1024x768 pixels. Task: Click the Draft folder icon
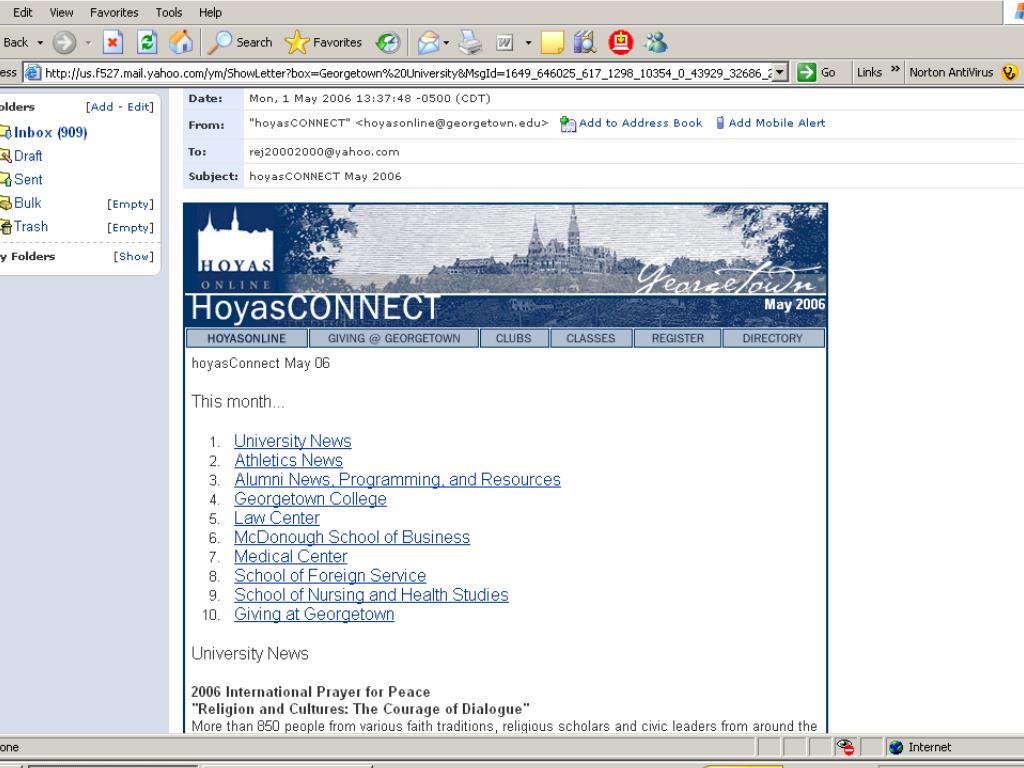pyautogui.click(x=6, y=156)
